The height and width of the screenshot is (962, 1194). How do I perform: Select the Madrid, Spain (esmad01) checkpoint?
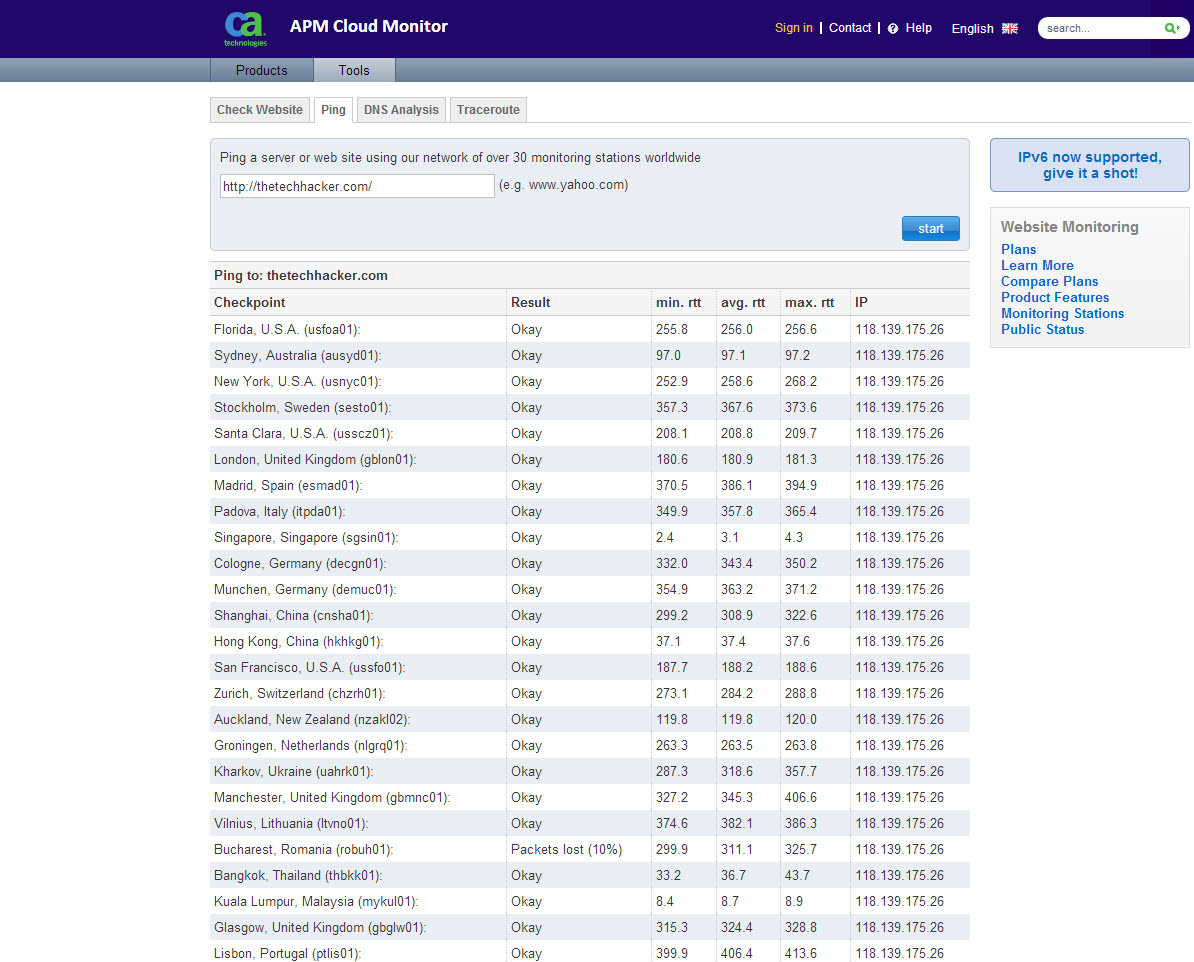288,485
